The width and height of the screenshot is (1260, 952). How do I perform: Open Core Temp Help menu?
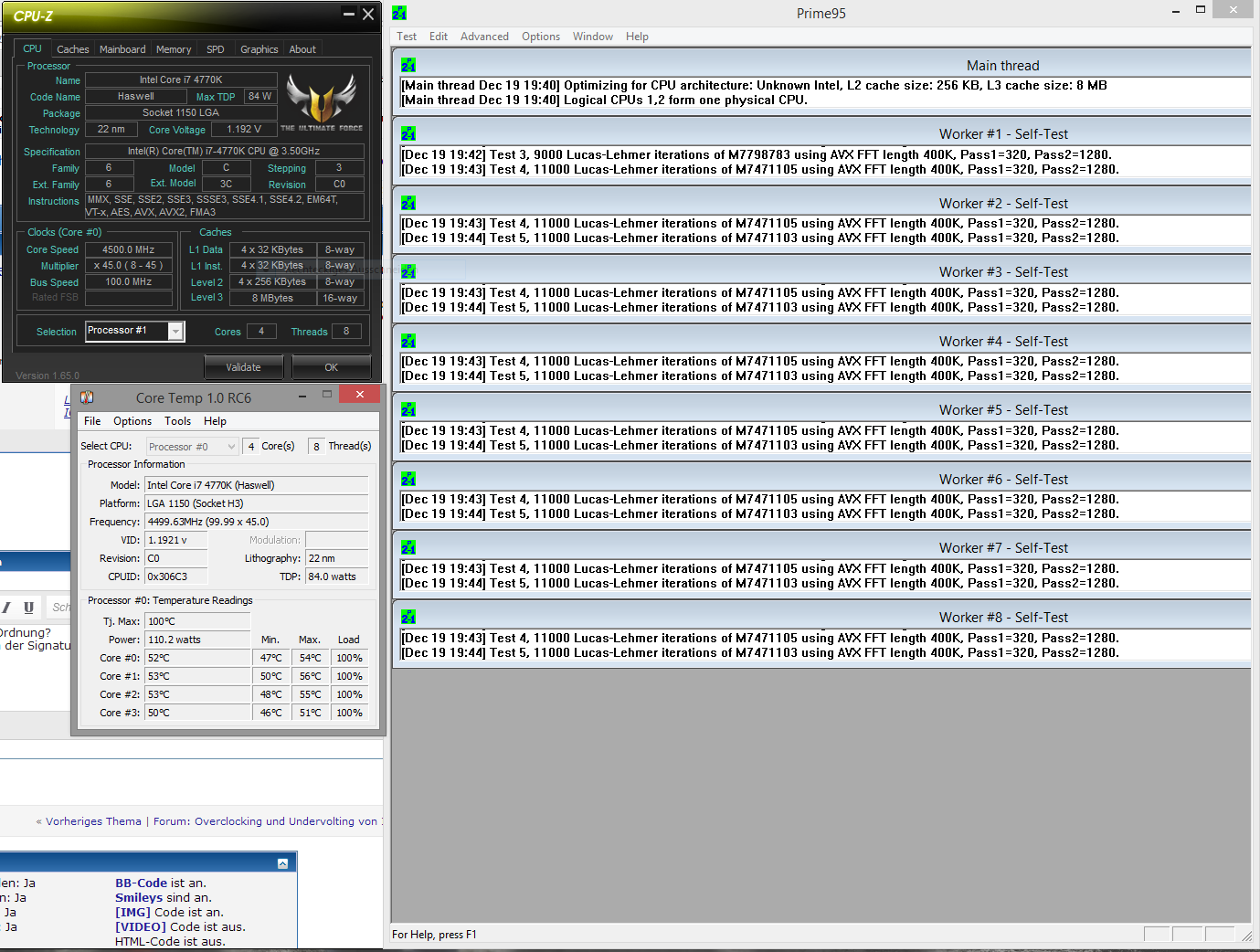coord(215,421)
